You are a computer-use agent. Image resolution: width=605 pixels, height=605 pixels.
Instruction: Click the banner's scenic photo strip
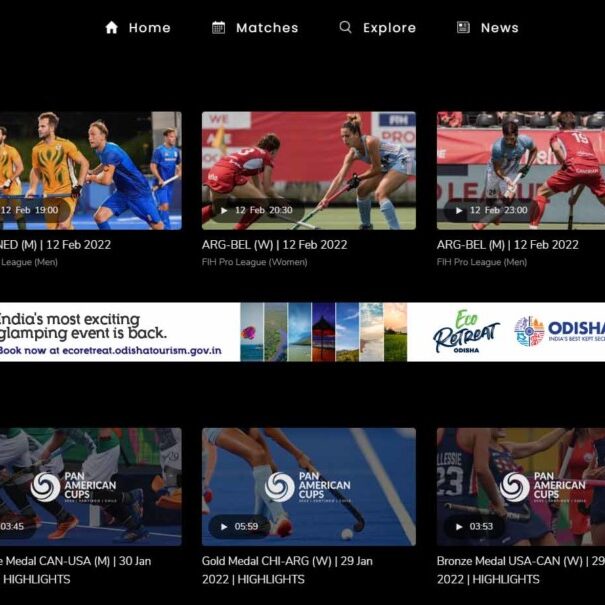(323, 332)
